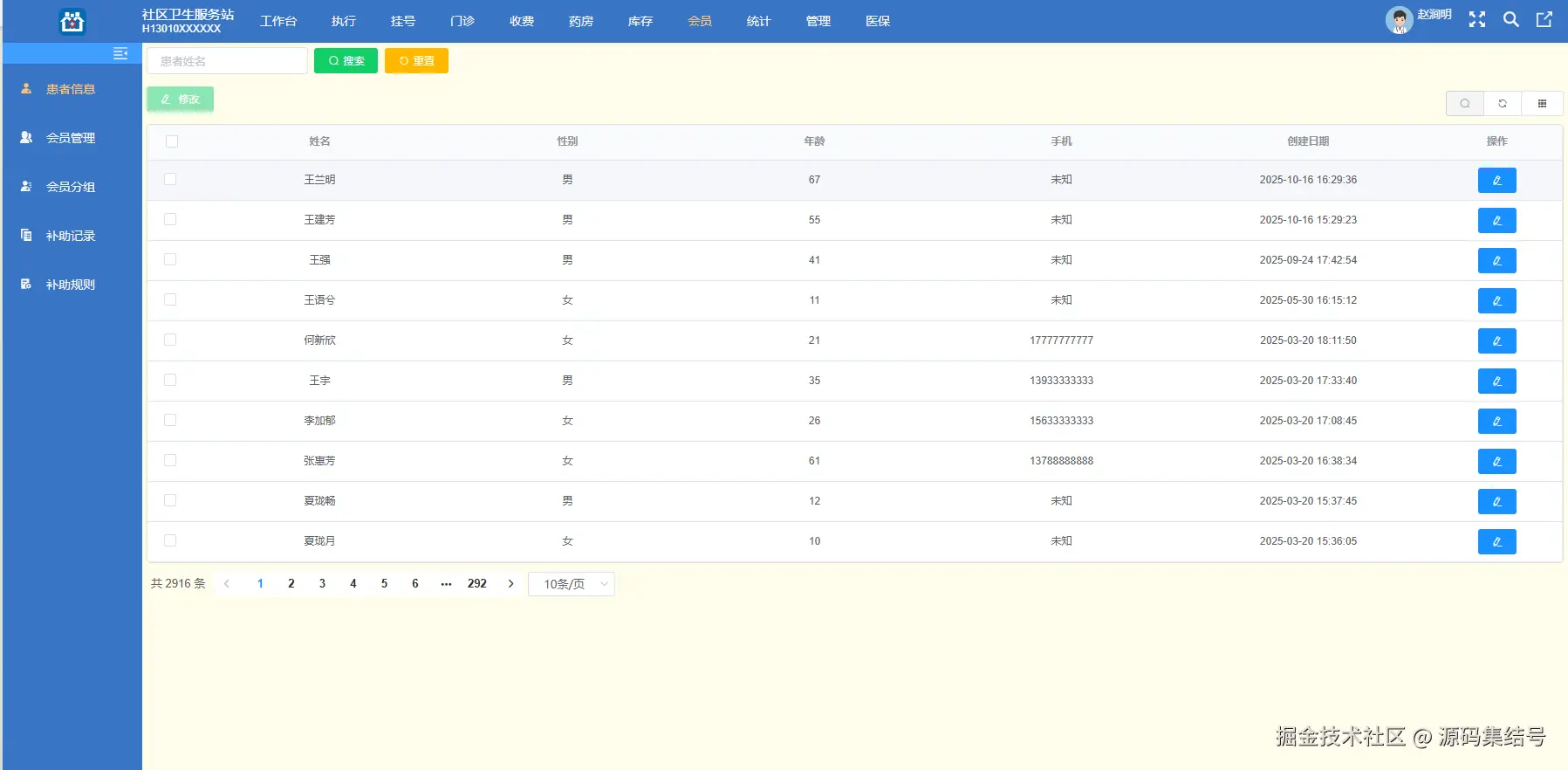Check the row for 王建芳

coord(170,219)
